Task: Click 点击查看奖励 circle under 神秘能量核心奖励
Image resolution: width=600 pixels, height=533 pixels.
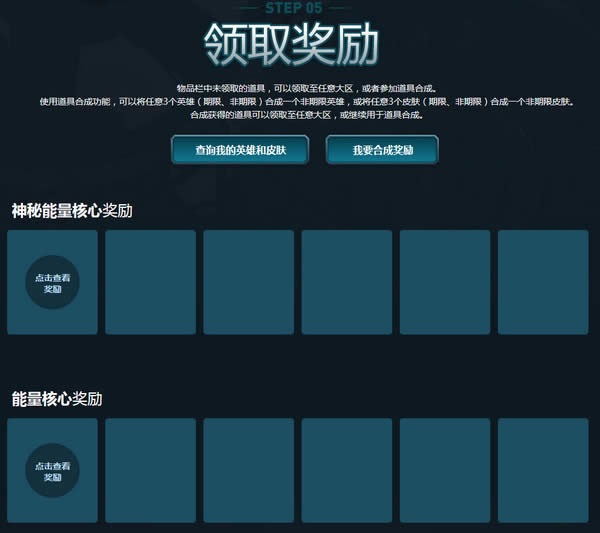Action: click(52, 282)
